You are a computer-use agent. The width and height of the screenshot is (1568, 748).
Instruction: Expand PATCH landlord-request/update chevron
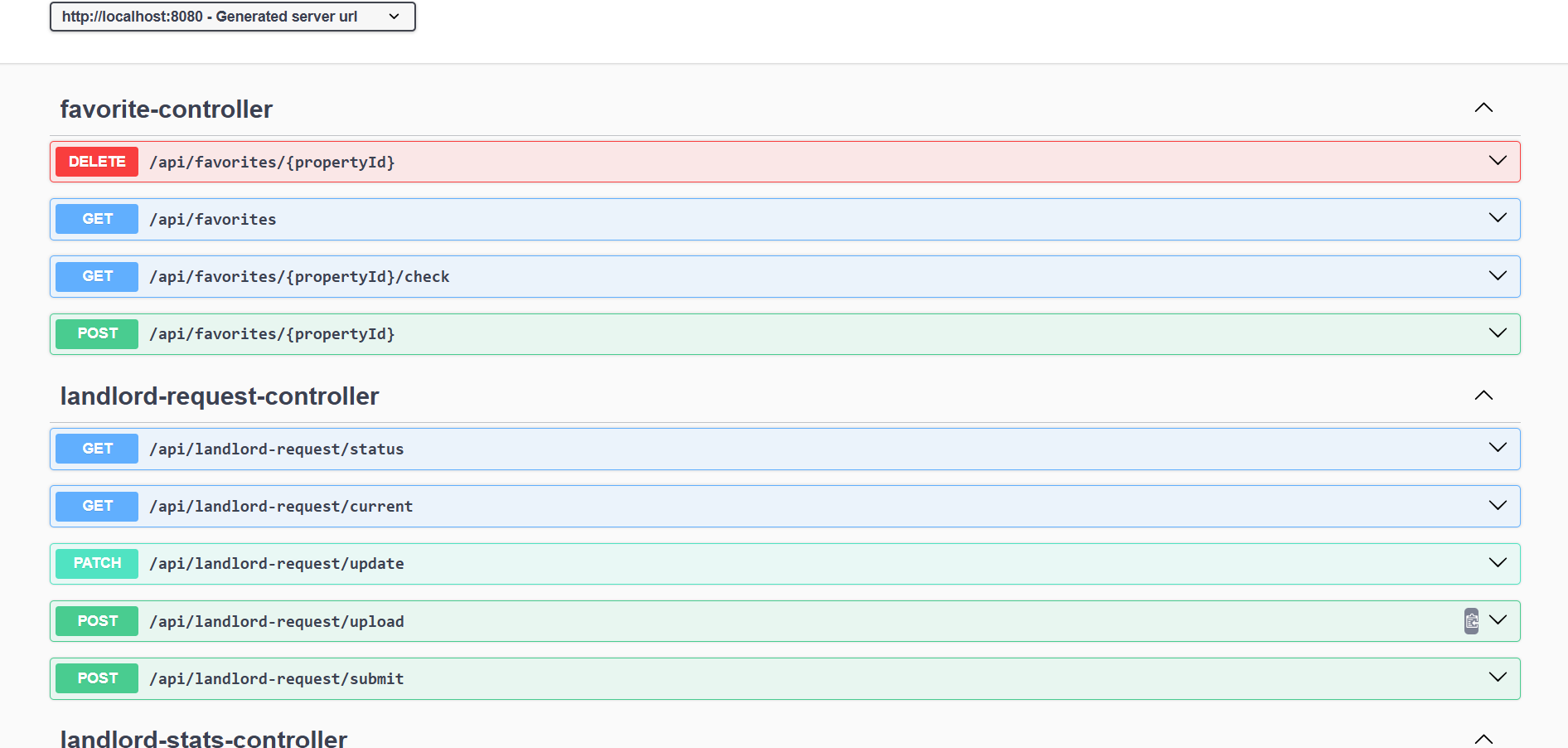[1498, 563]
